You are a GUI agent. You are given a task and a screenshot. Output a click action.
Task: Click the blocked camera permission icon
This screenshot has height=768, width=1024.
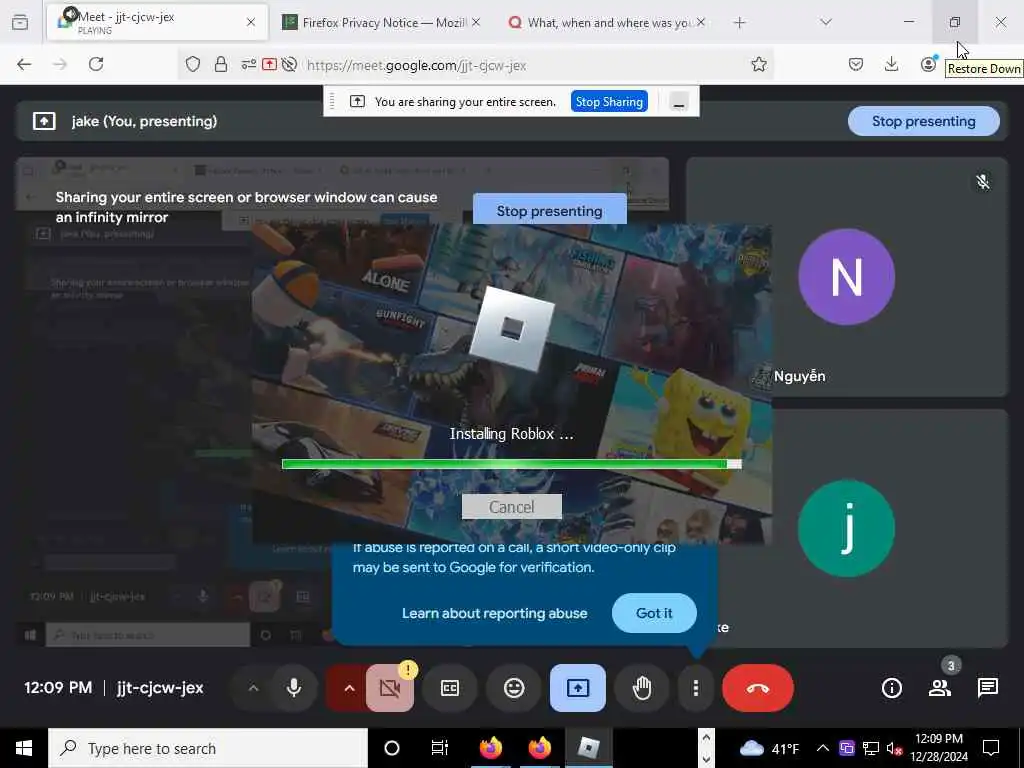point(289,64)
